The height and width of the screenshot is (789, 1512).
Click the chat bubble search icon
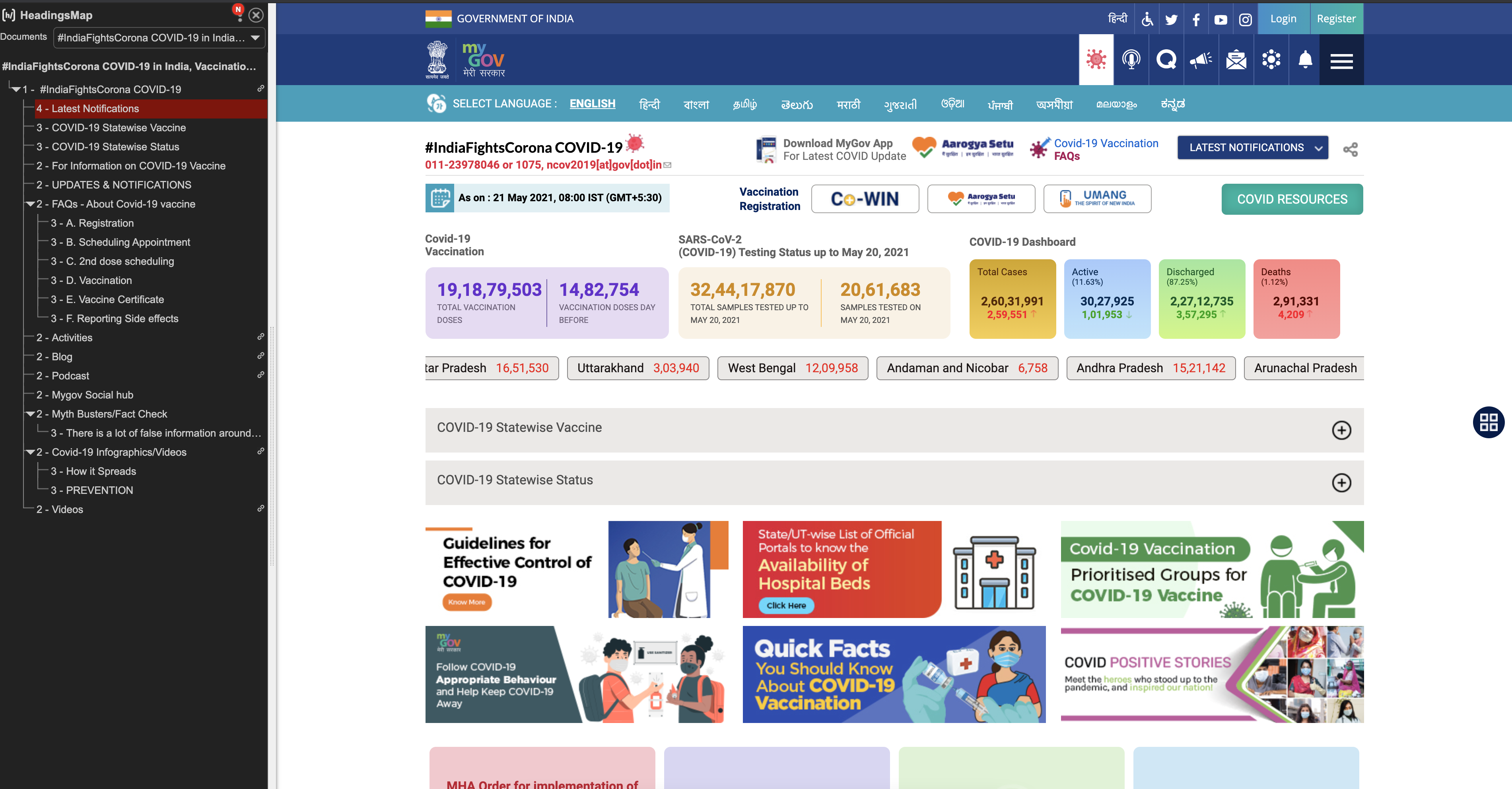(1166, 59)
